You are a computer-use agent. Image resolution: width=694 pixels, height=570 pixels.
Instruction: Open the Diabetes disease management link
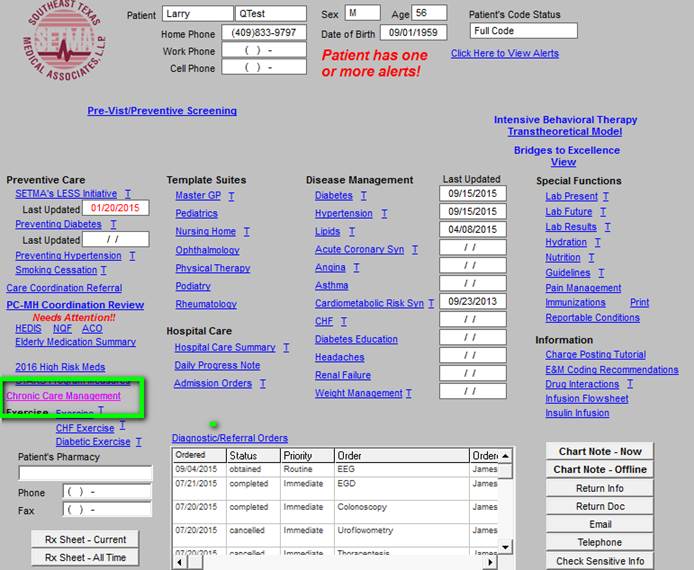click(334, 196)
